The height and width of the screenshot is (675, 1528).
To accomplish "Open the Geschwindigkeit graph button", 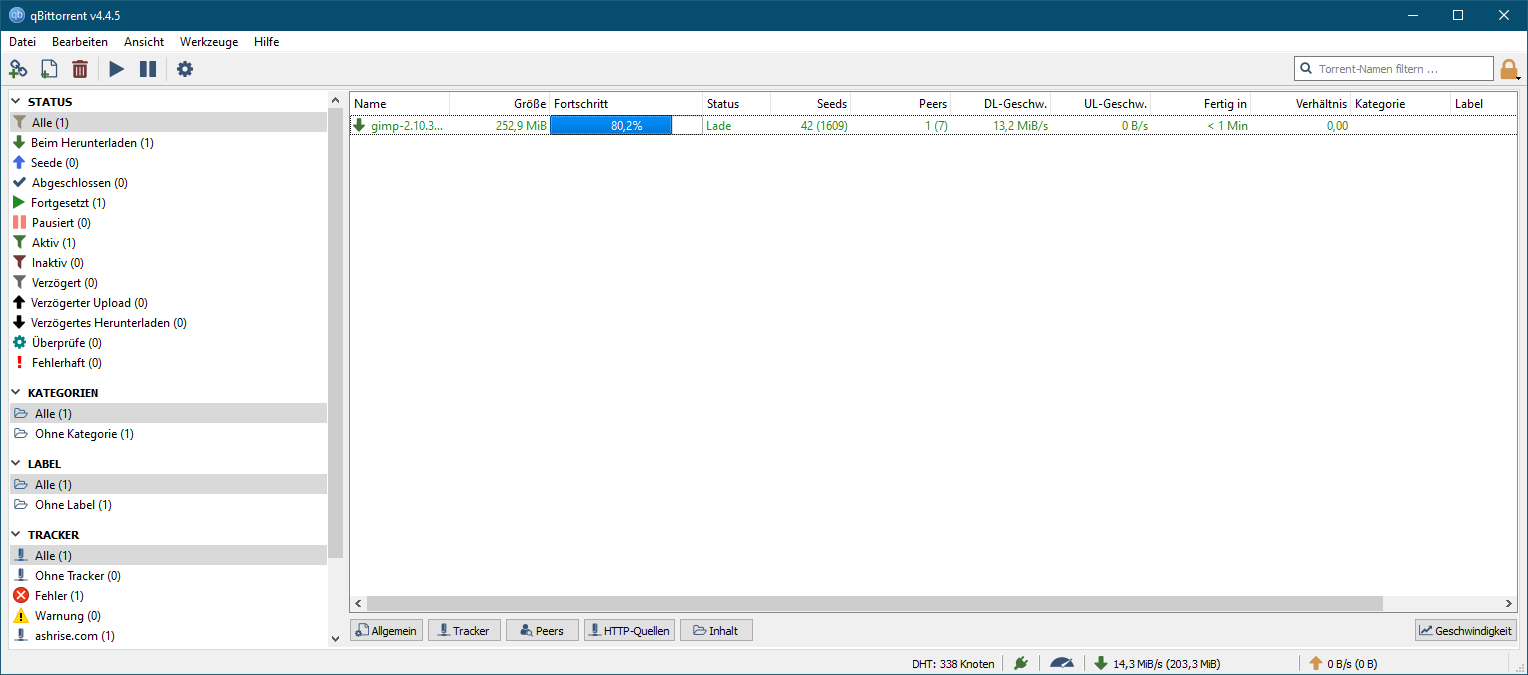I will (x=1465, y=631).
